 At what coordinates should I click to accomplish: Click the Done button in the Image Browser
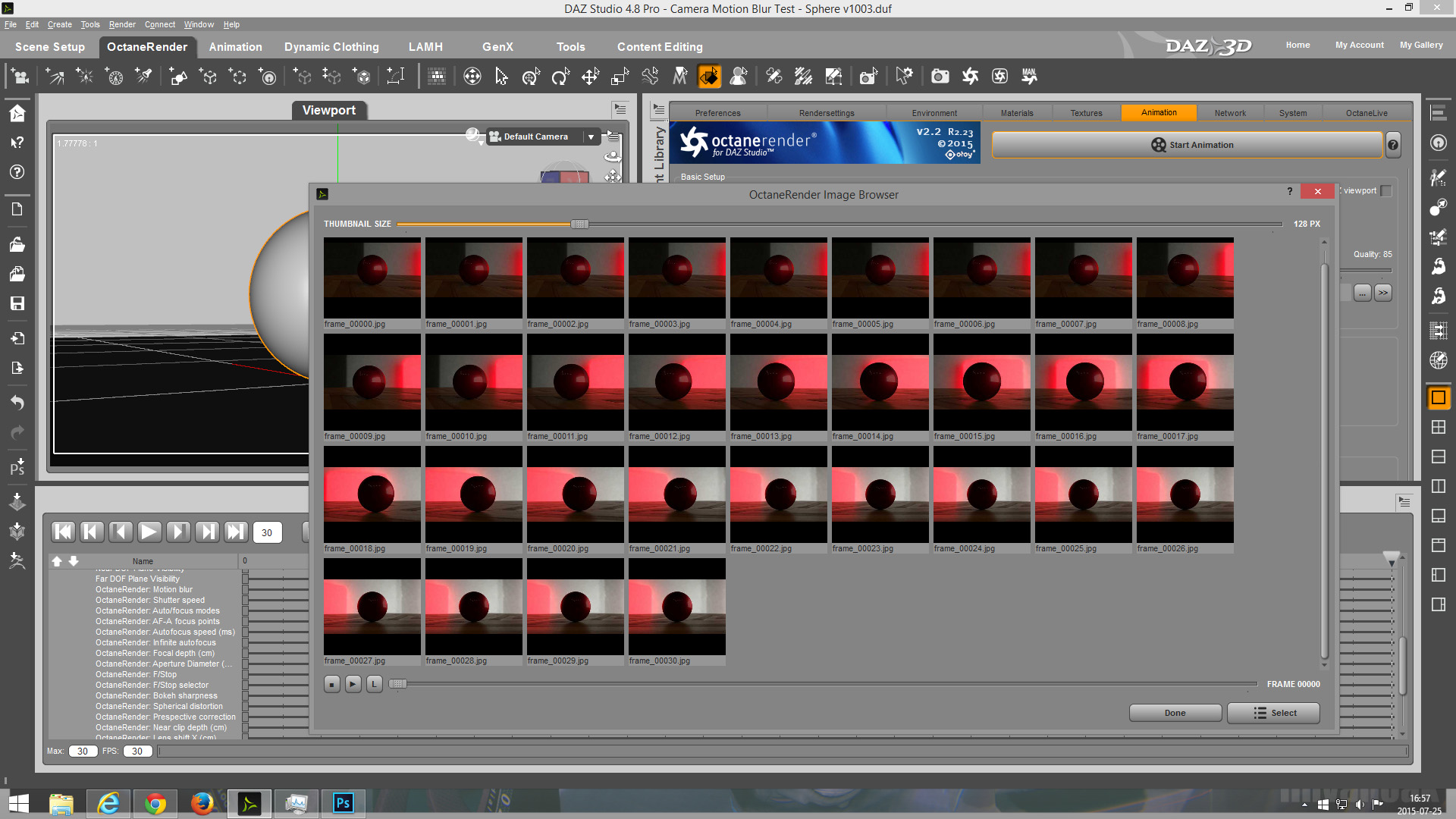[1175, 713]
